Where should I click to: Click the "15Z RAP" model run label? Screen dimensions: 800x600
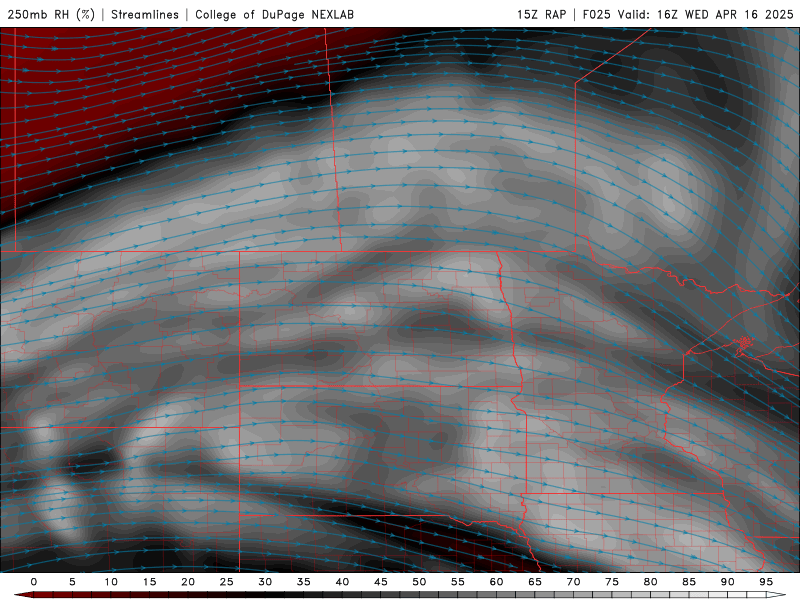pyautogui.click(x=541, y=14)
